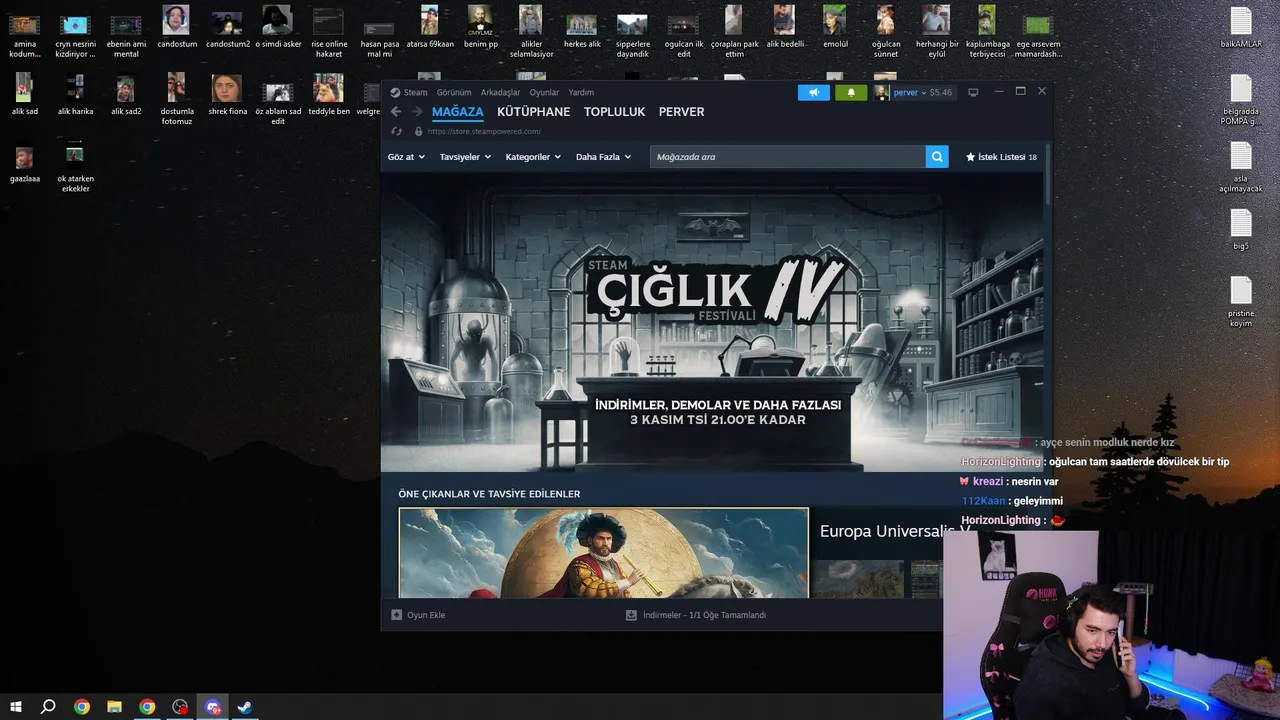Viewport: 1280px width, 720px height.
Task: Click the Çığlık IV Festivali banner
Action: tap(713, 322)
